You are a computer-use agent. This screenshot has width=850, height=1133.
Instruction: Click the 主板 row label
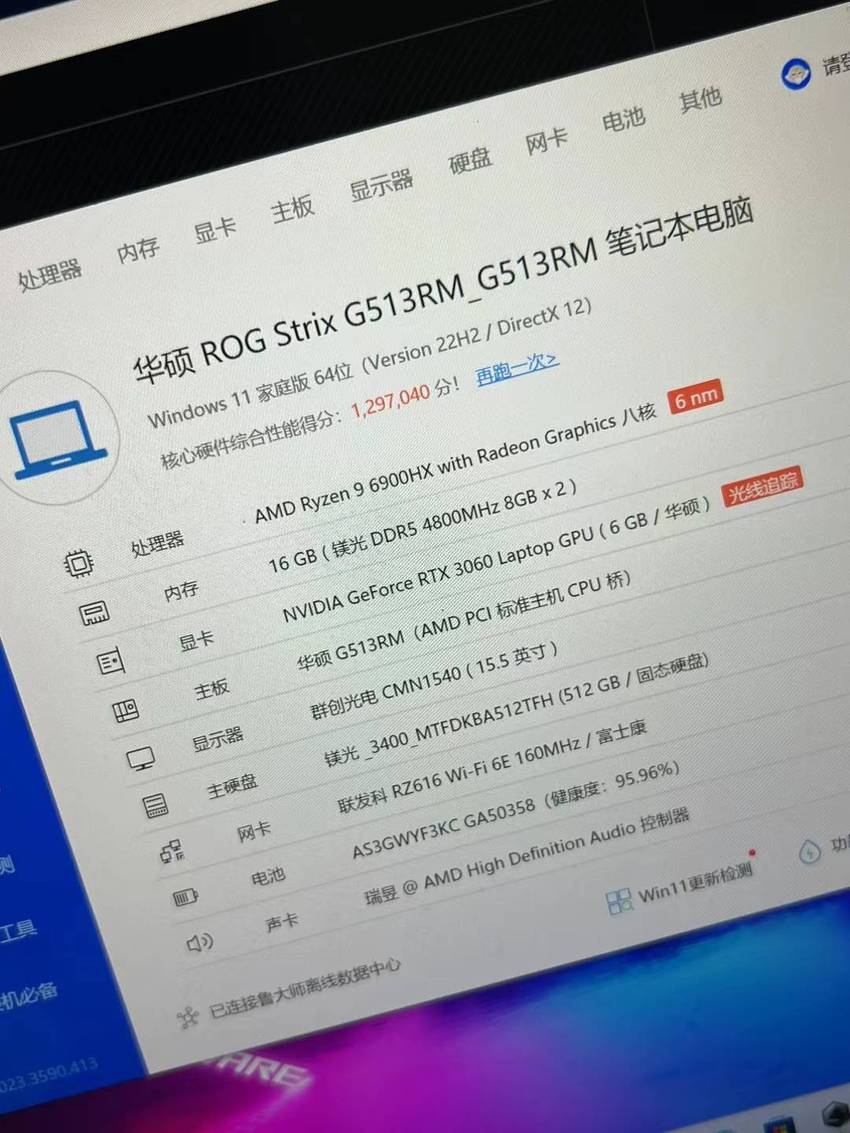coord(211,689)
